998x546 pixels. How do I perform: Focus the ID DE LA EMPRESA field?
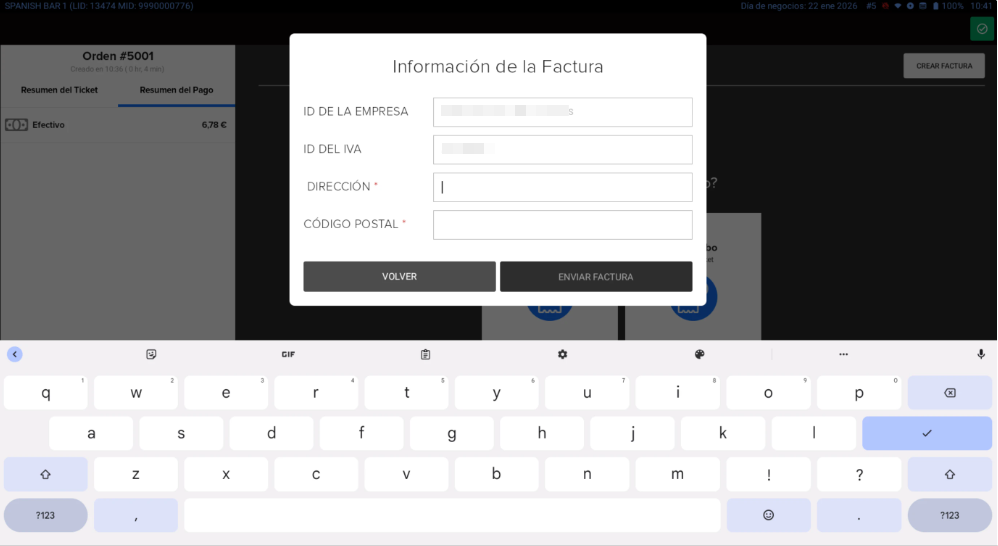(563, 111)
